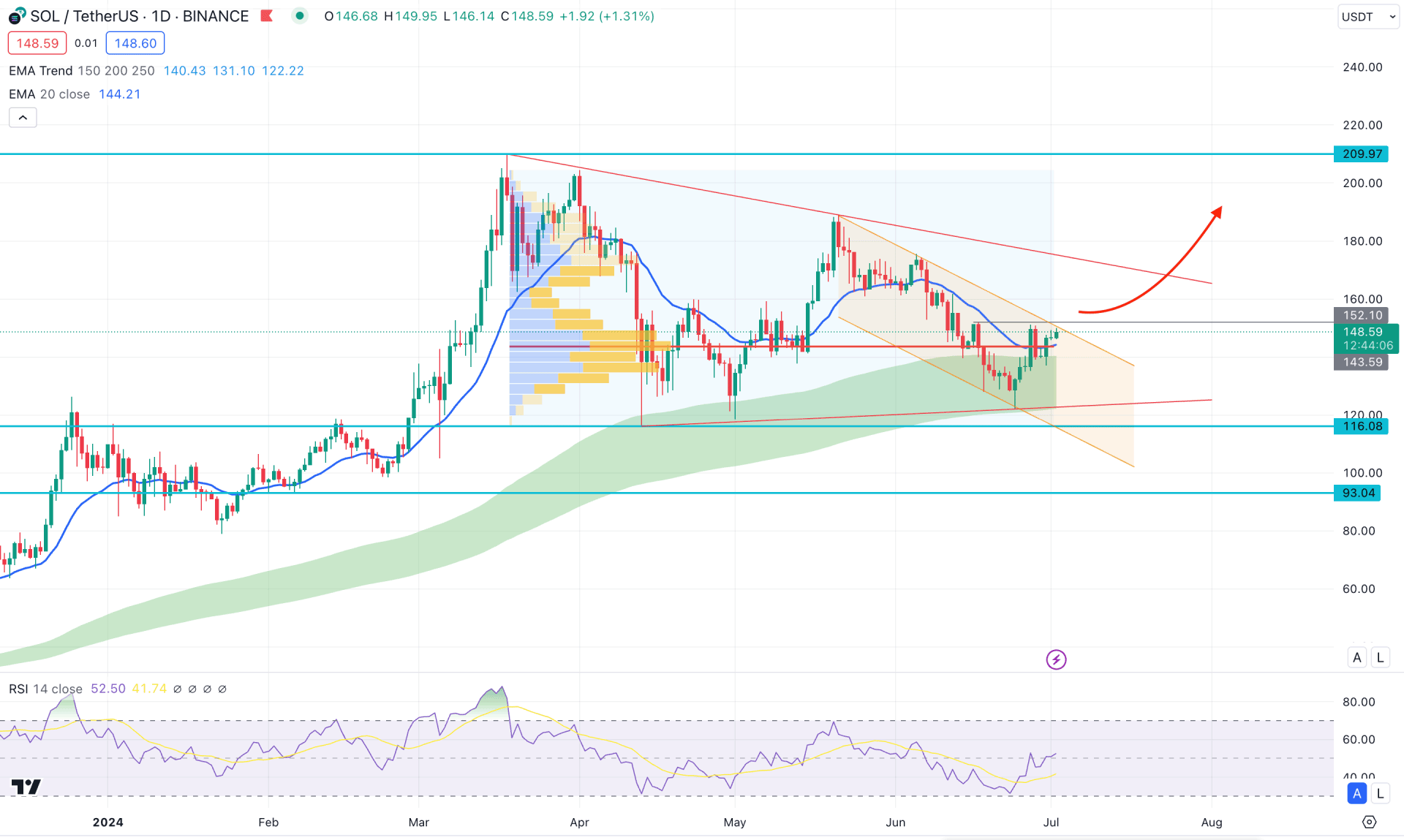Screen dimensions: 1404x840
Task: Click the 116.08 price level label
Action: point(1361,426)
